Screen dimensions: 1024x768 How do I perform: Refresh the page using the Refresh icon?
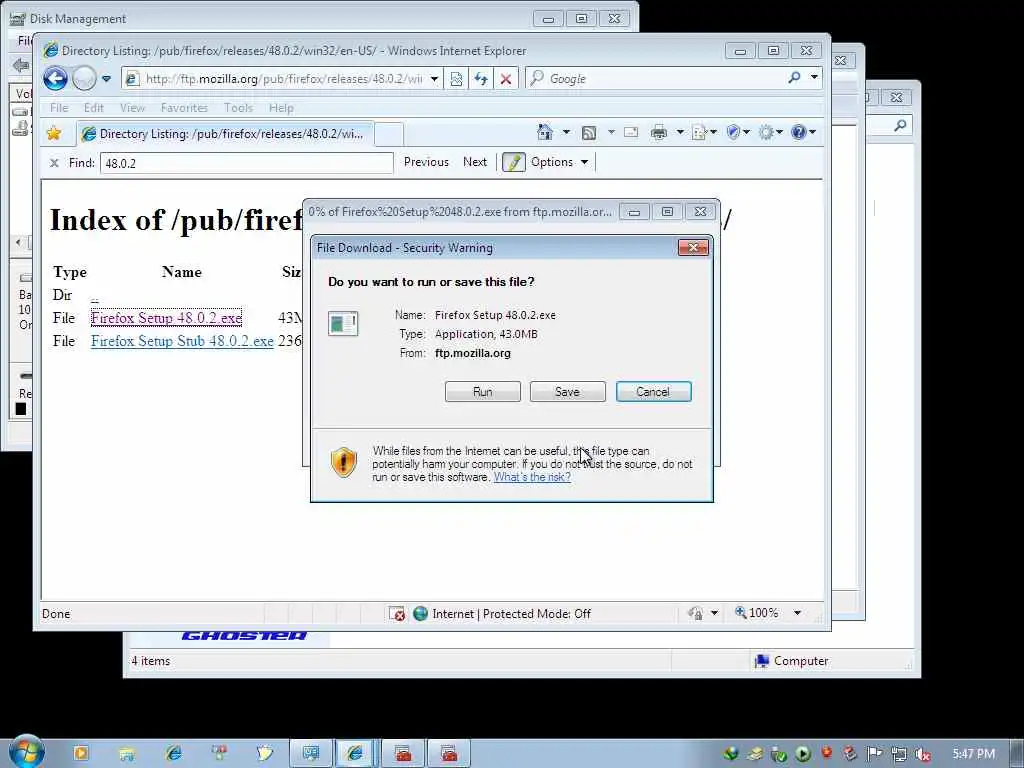[x=481, y=79]
